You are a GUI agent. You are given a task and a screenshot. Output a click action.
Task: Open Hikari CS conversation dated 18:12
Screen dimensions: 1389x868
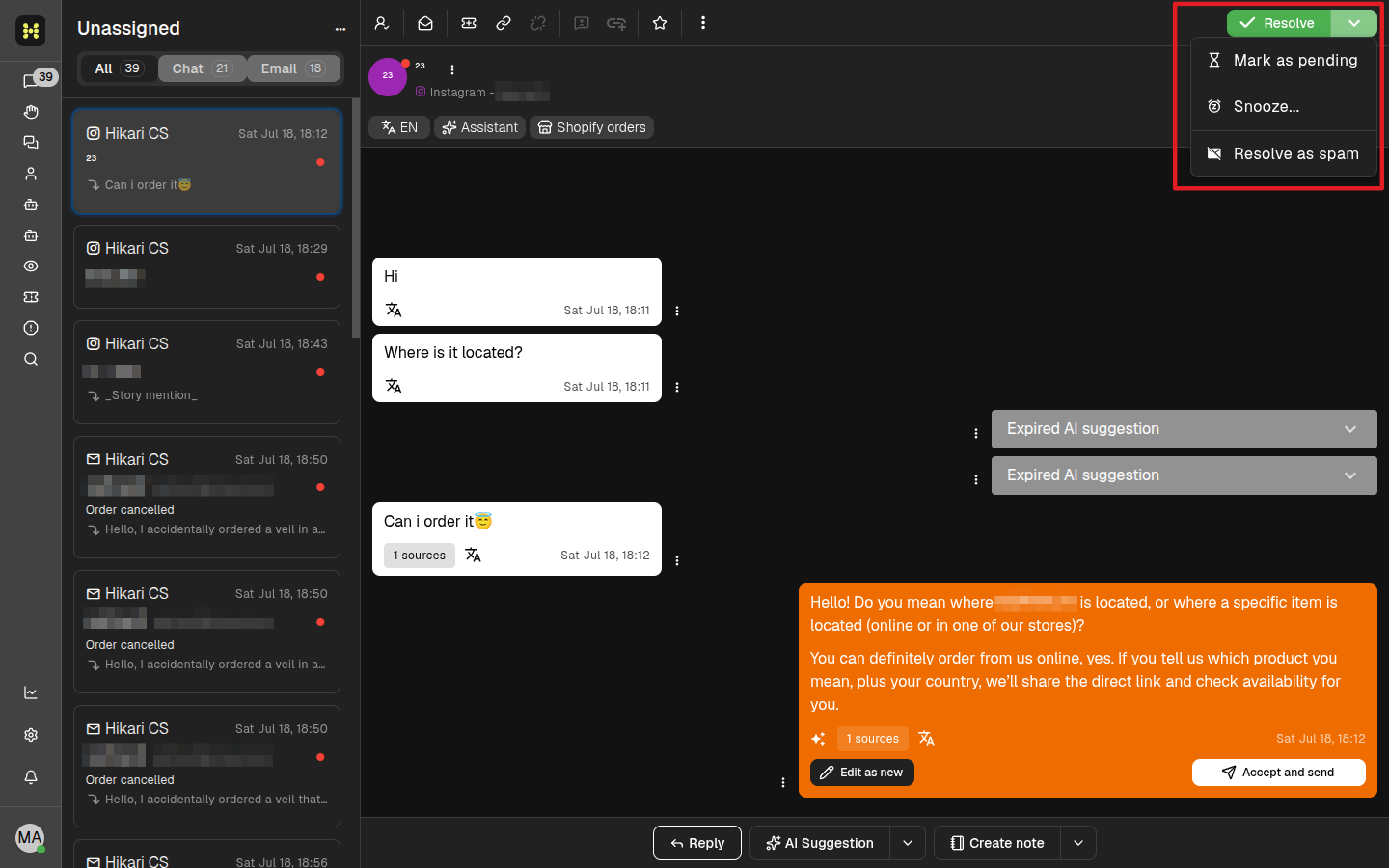pyautogui.click(x=206, y=161)
